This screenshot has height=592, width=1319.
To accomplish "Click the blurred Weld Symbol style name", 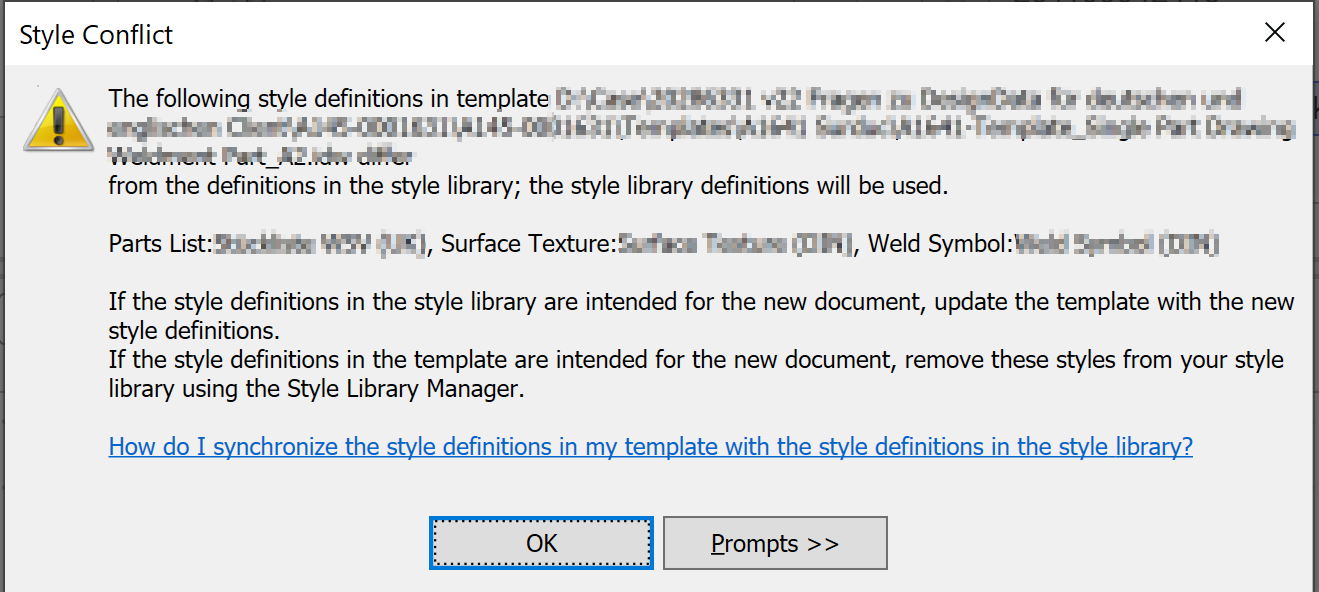I will click(1115, 243).
